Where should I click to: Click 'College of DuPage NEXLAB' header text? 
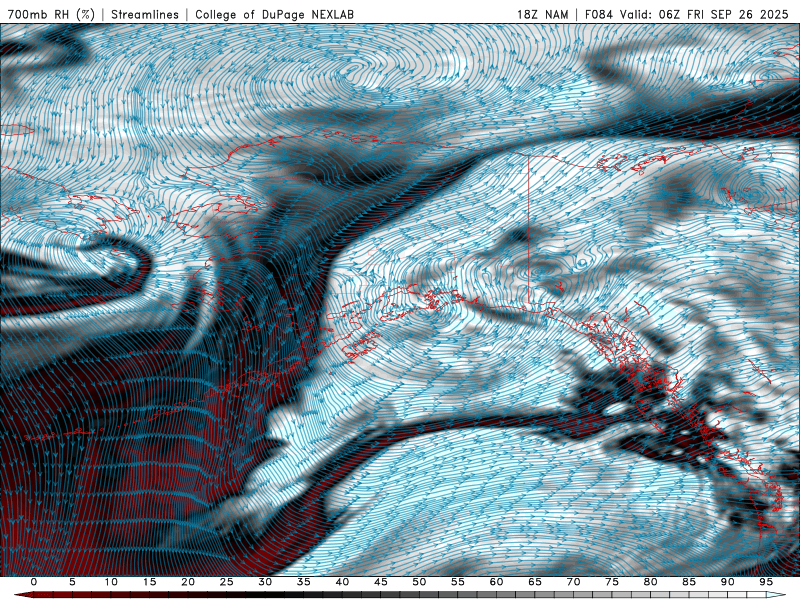pos(274,15)
